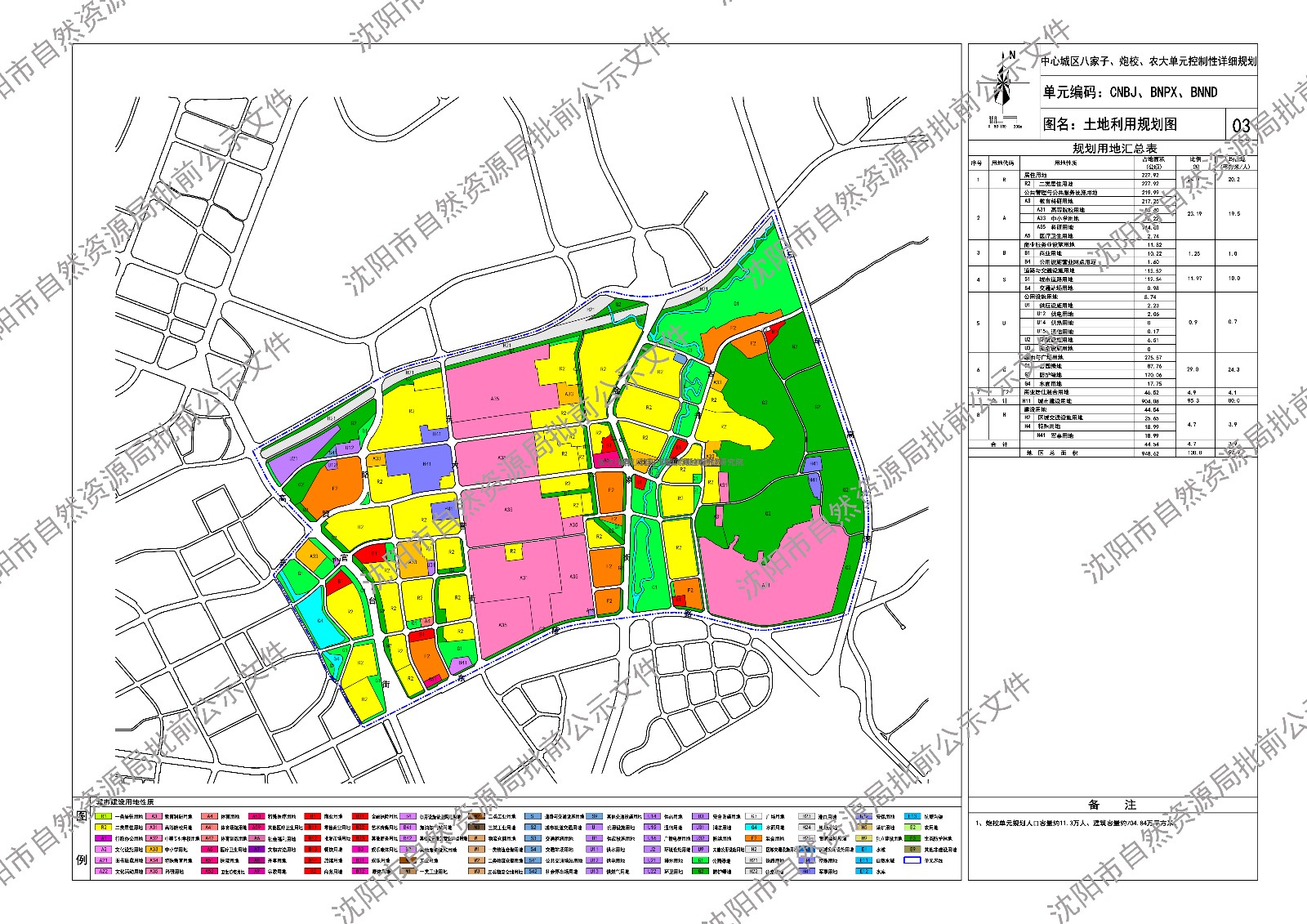Select the light green R1 legend swatch
The width and height of the screenshot is (1307, 924).
click(104, 816)
